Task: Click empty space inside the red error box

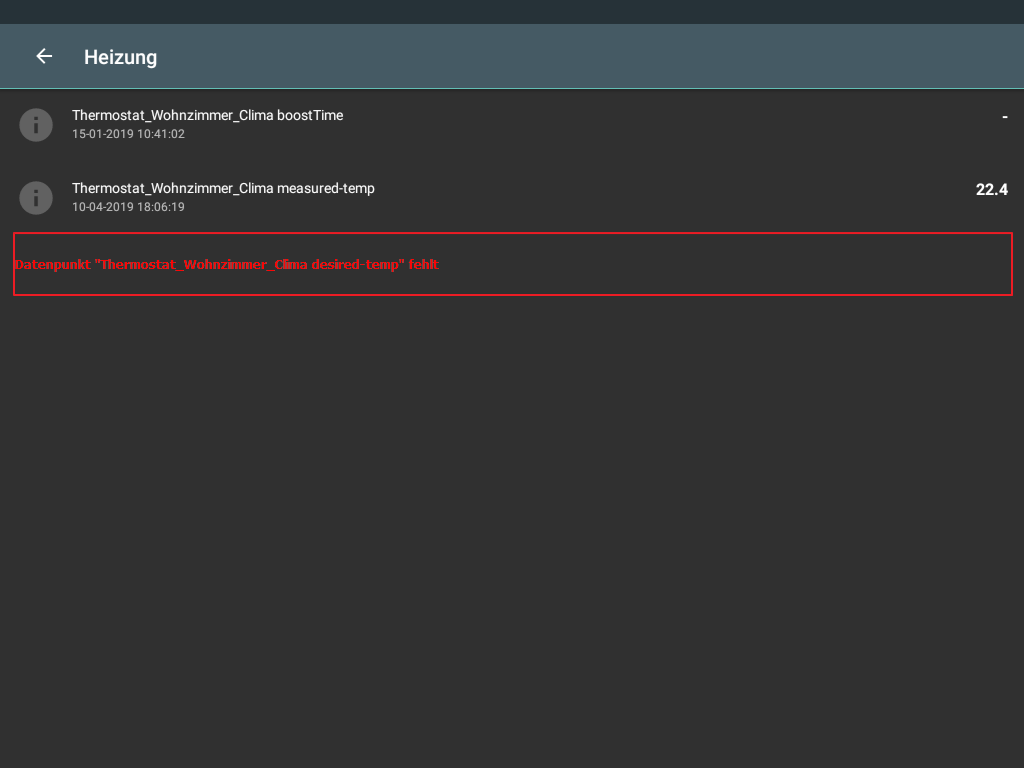Action: (720, 264)
